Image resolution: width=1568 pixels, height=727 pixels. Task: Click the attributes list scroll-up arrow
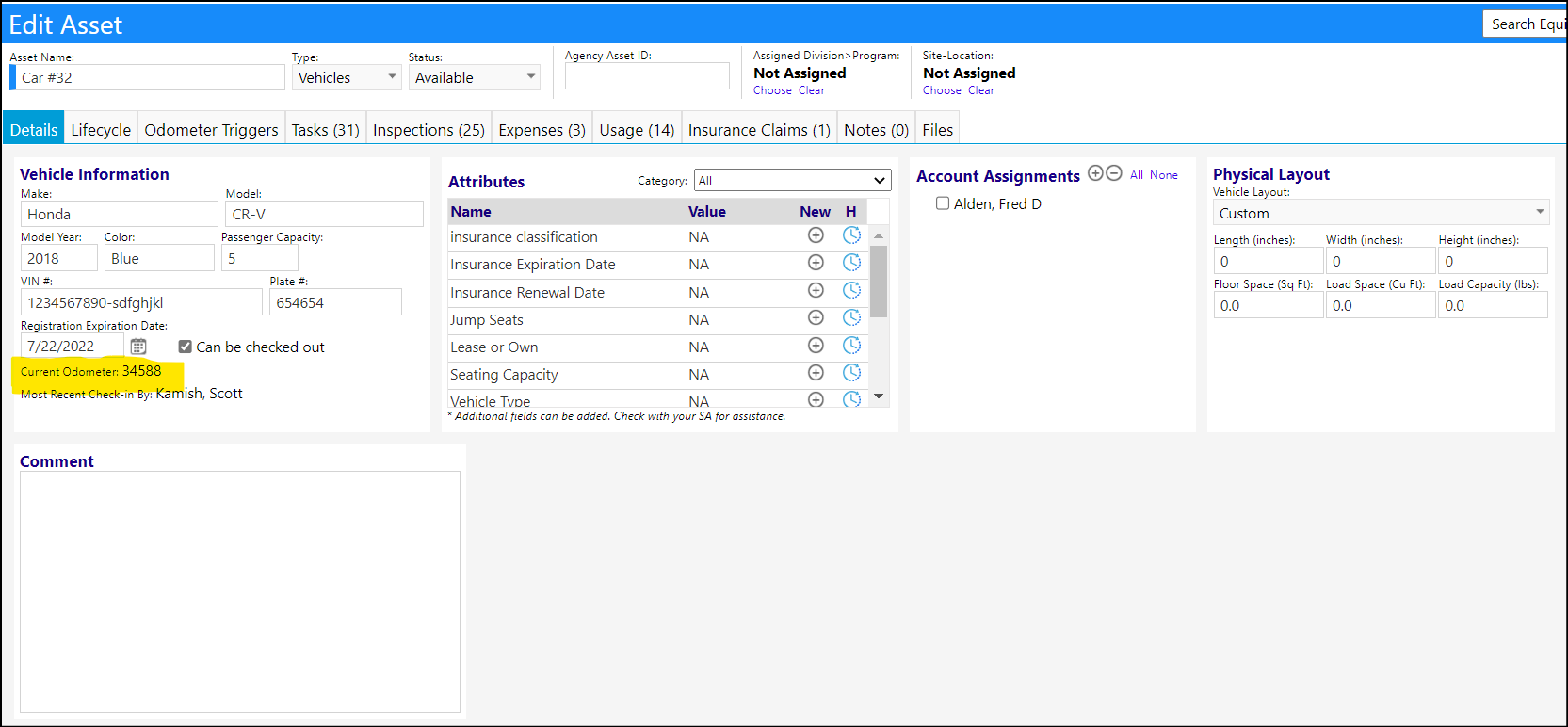879,235
